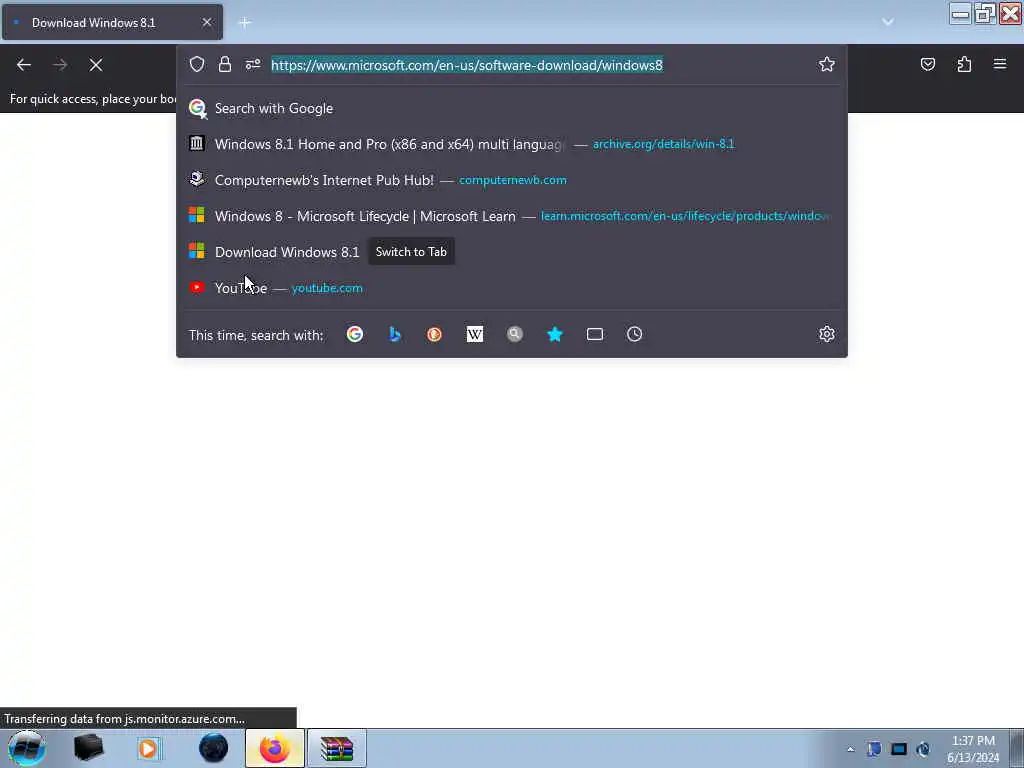Show hidden system tray icons

850,749
